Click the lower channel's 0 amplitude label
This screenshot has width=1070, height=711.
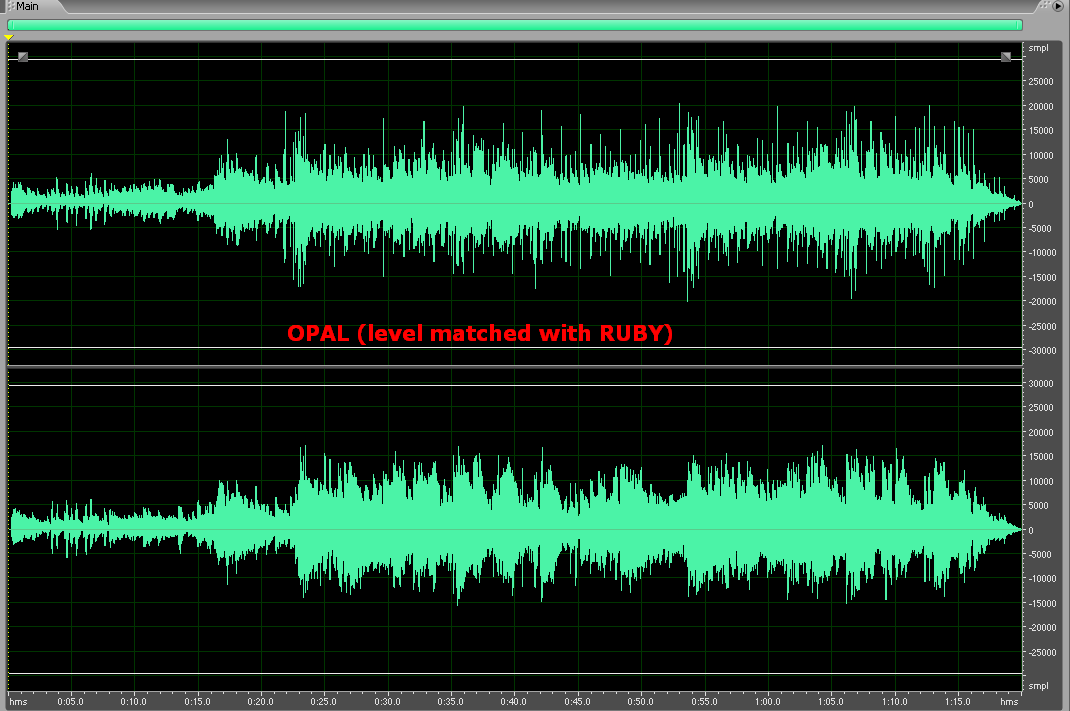[1031, 530]
